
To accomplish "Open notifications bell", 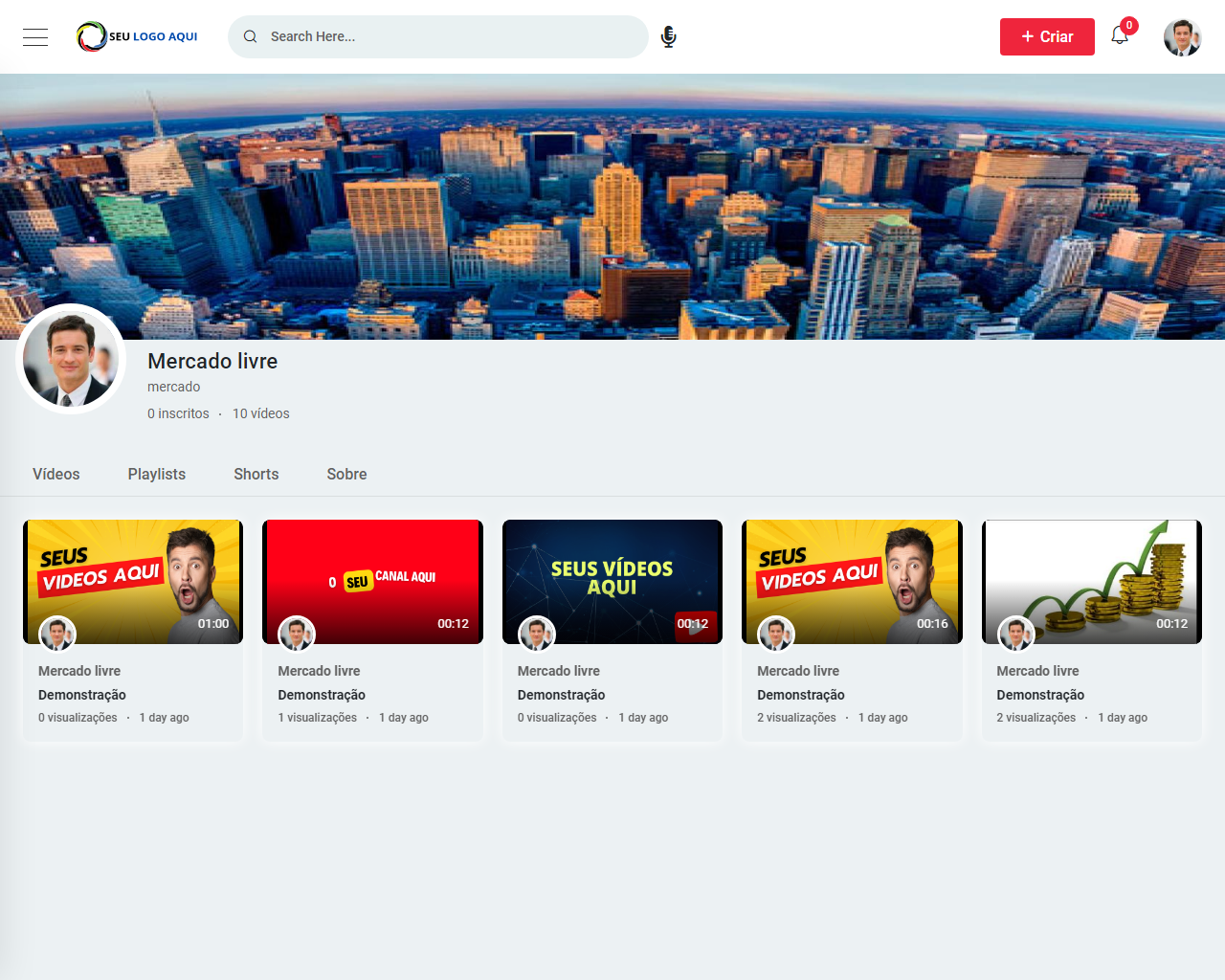I will [1120, 35].
